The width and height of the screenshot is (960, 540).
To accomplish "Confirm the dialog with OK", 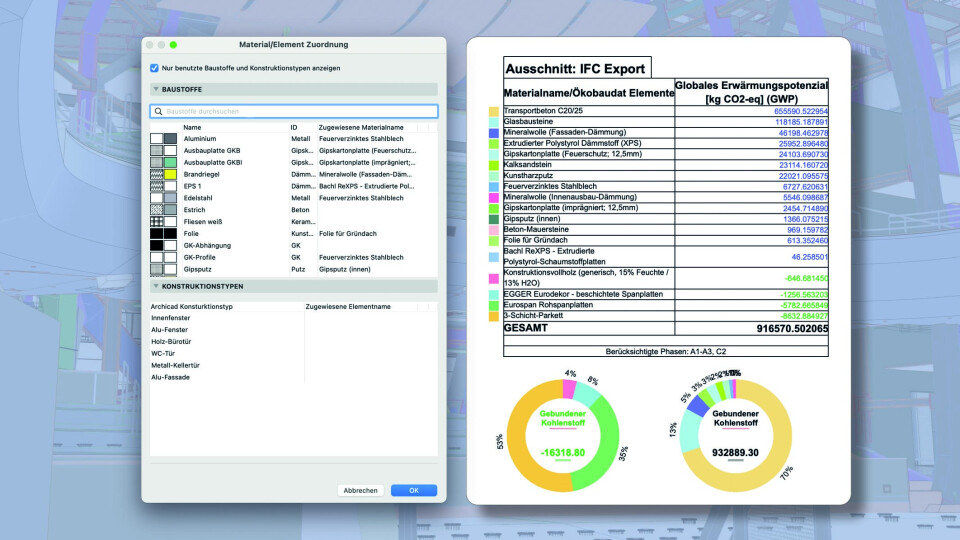I will point(413,490).
